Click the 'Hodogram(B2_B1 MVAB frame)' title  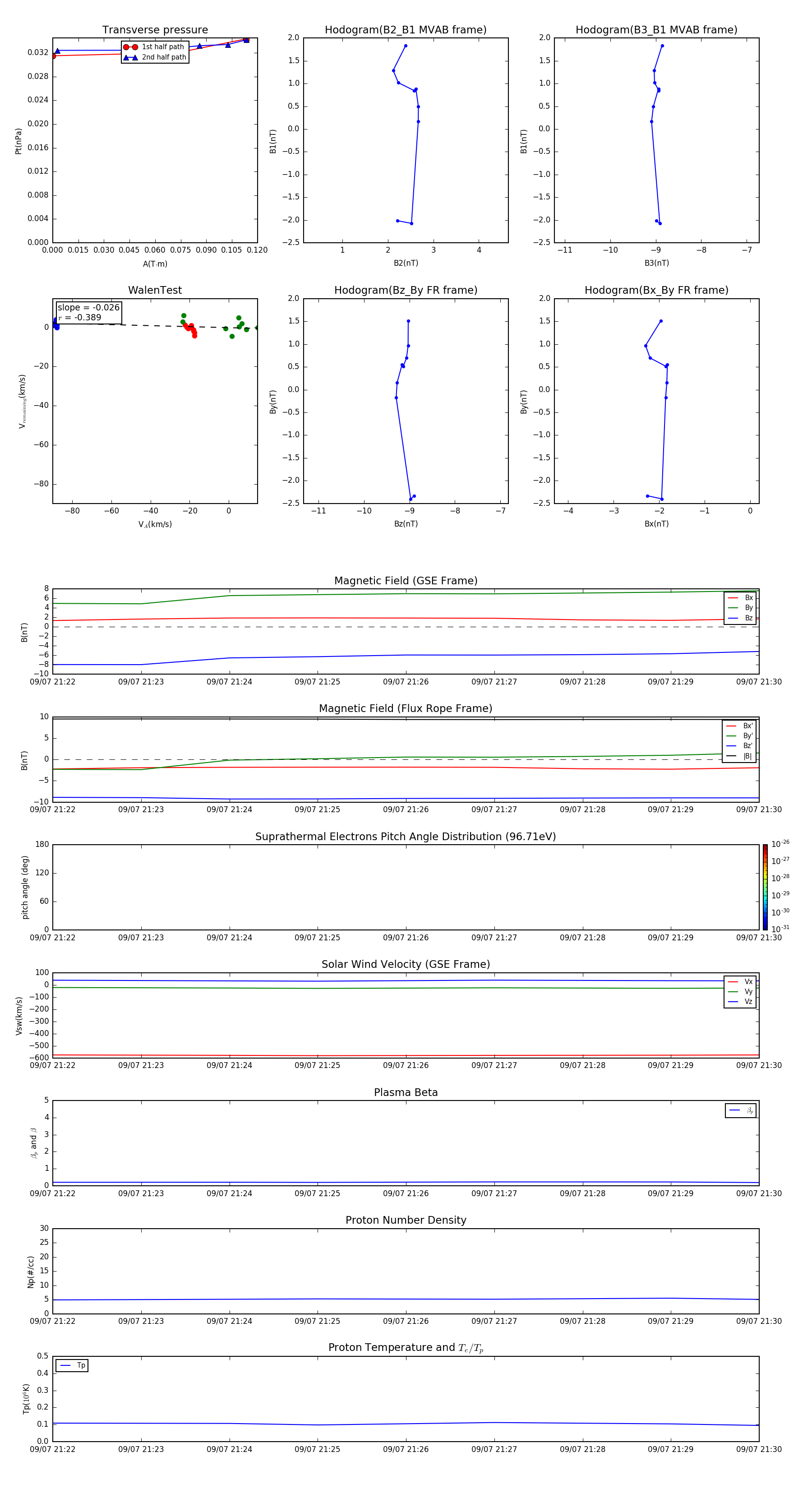[x=406, y=29]
